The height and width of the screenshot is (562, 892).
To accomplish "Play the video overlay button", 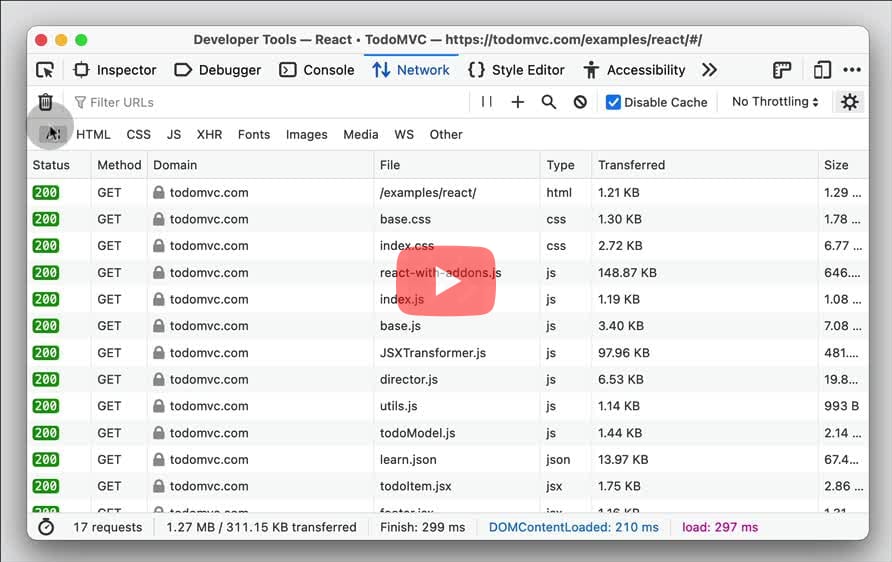I will click(x=446, y=281).
